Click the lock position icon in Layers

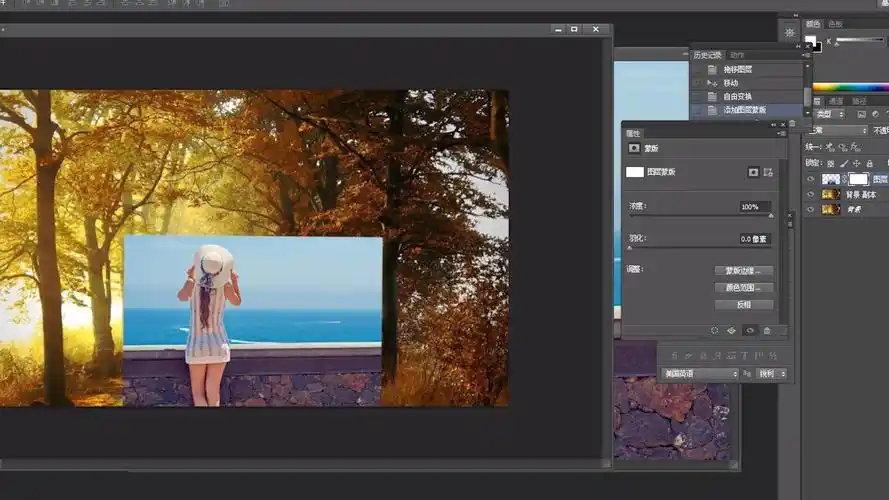coord(857,163)
